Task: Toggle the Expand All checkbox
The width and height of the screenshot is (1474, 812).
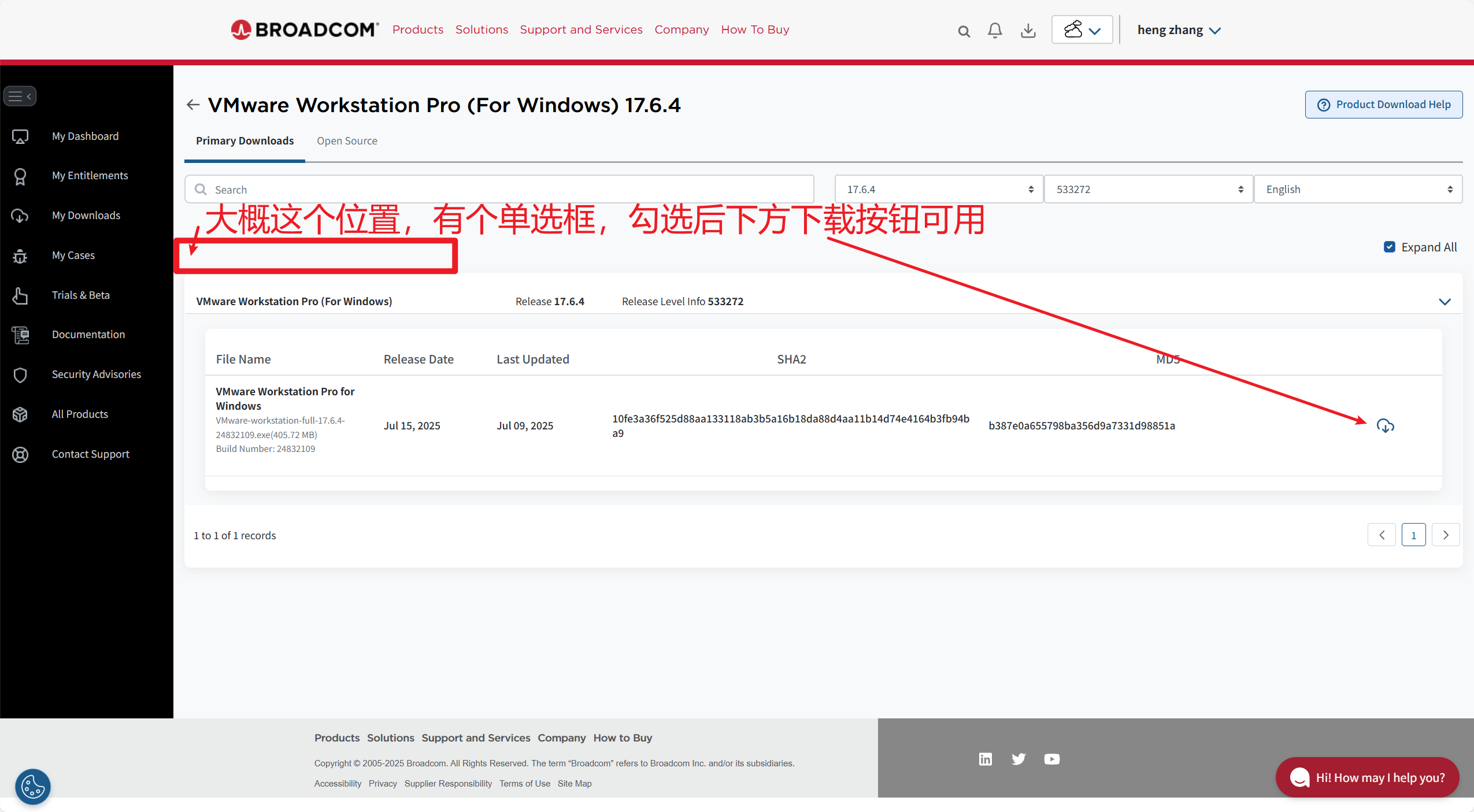Action: (x=1390, y=247)
